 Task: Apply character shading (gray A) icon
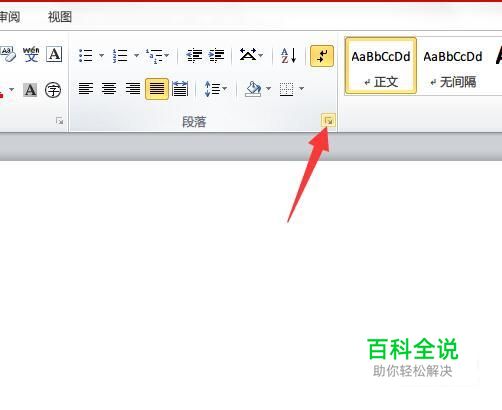[30, 90]
